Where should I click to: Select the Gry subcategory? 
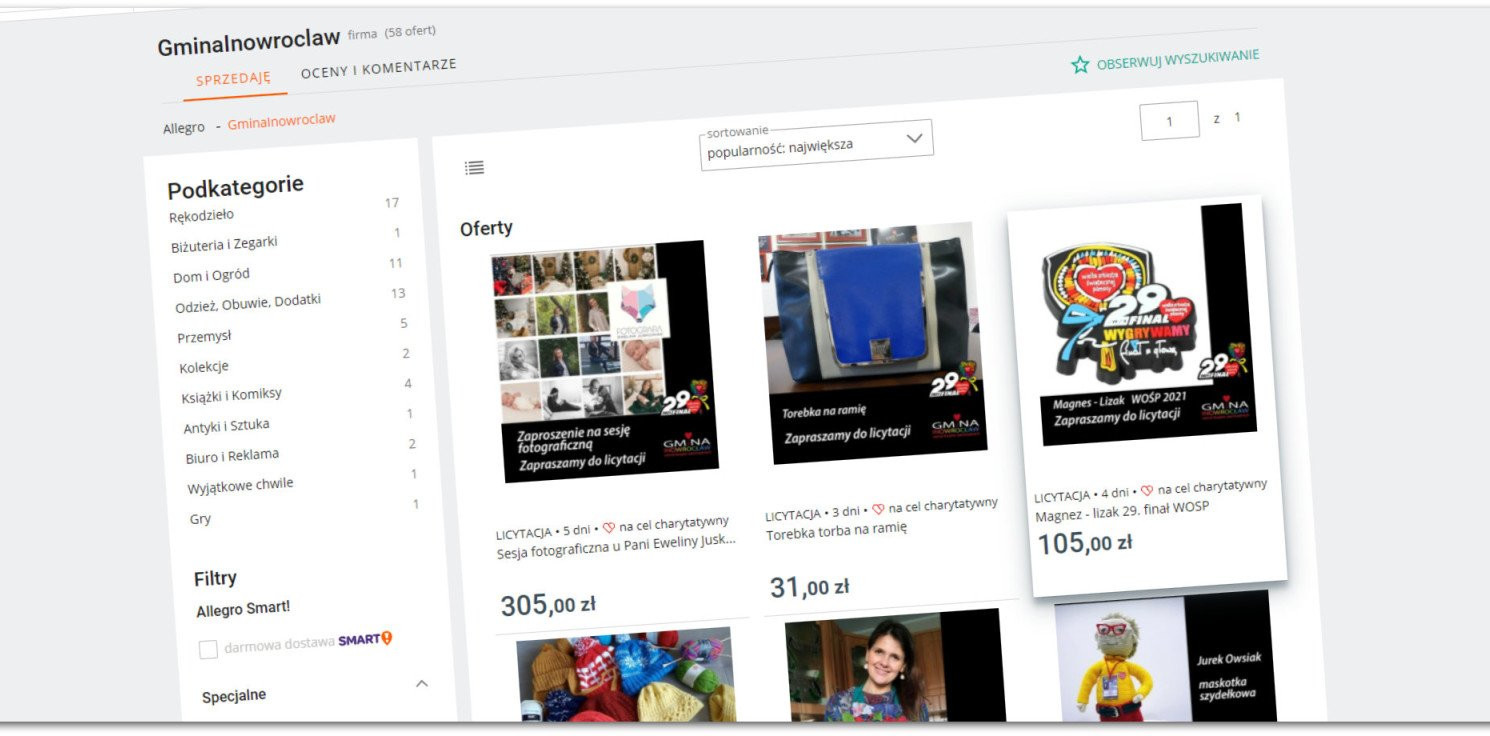click(x=200, y=519)
